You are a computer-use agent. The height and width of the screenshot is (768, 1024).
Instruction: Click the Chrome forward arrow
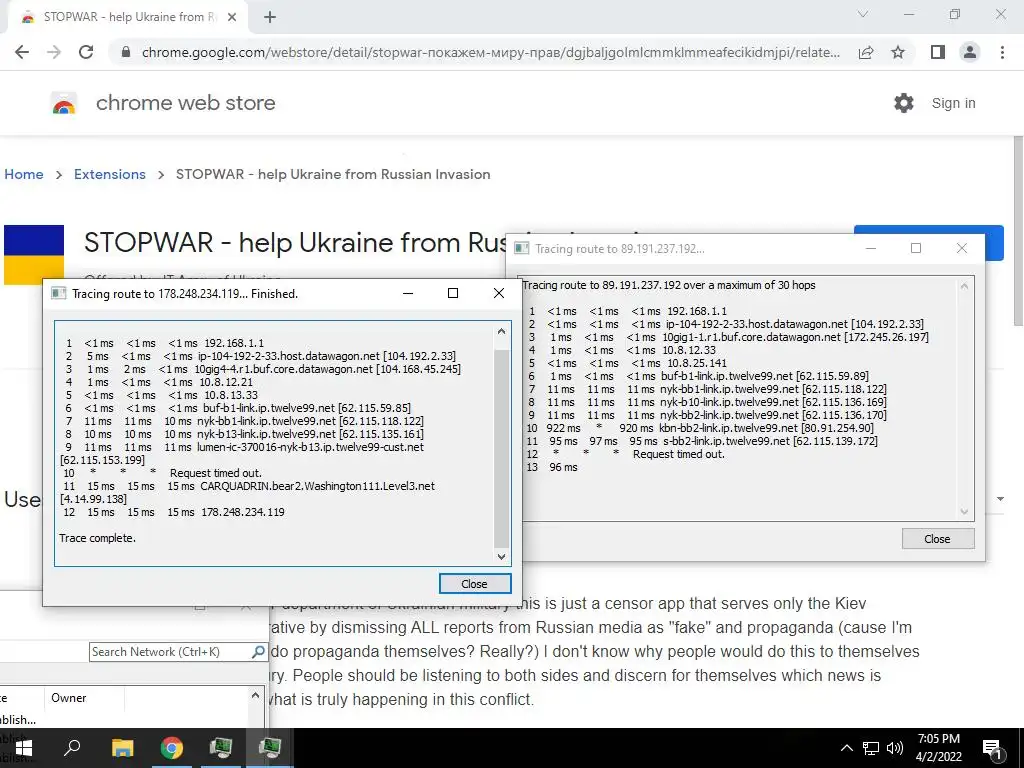click(54, 52)
